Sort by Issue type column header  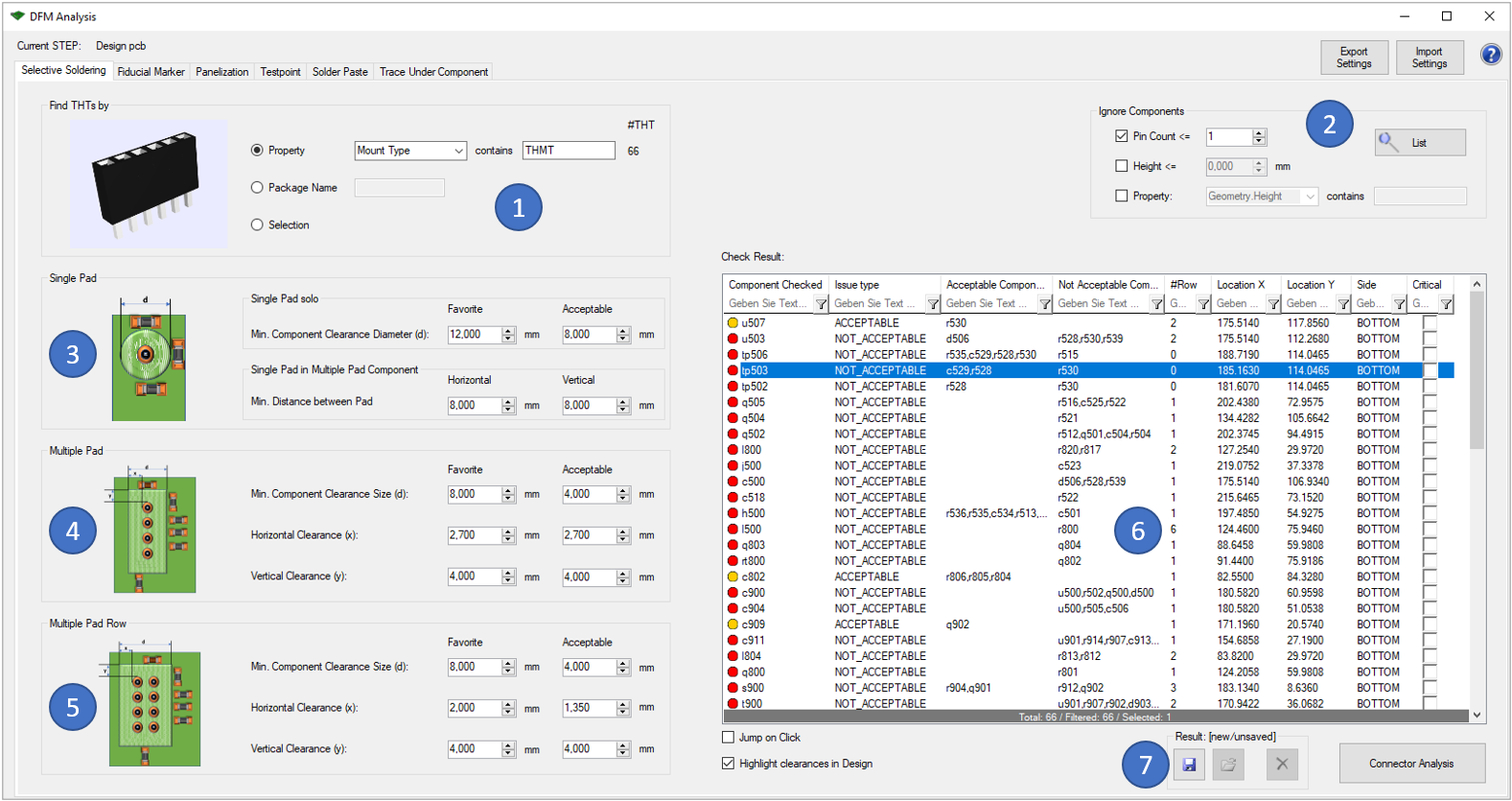(885, 285)
